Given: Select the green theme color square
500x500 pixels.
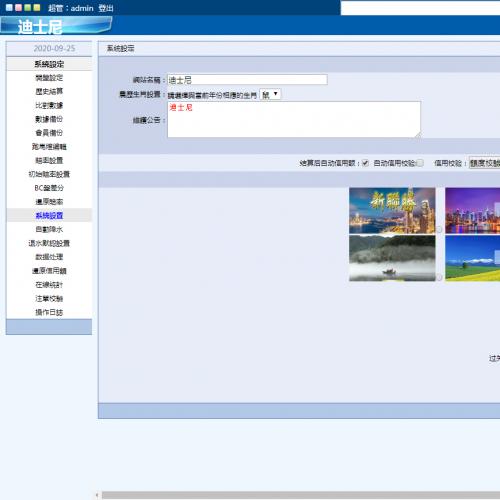Looking at the screenshot, I should [28, 7].
